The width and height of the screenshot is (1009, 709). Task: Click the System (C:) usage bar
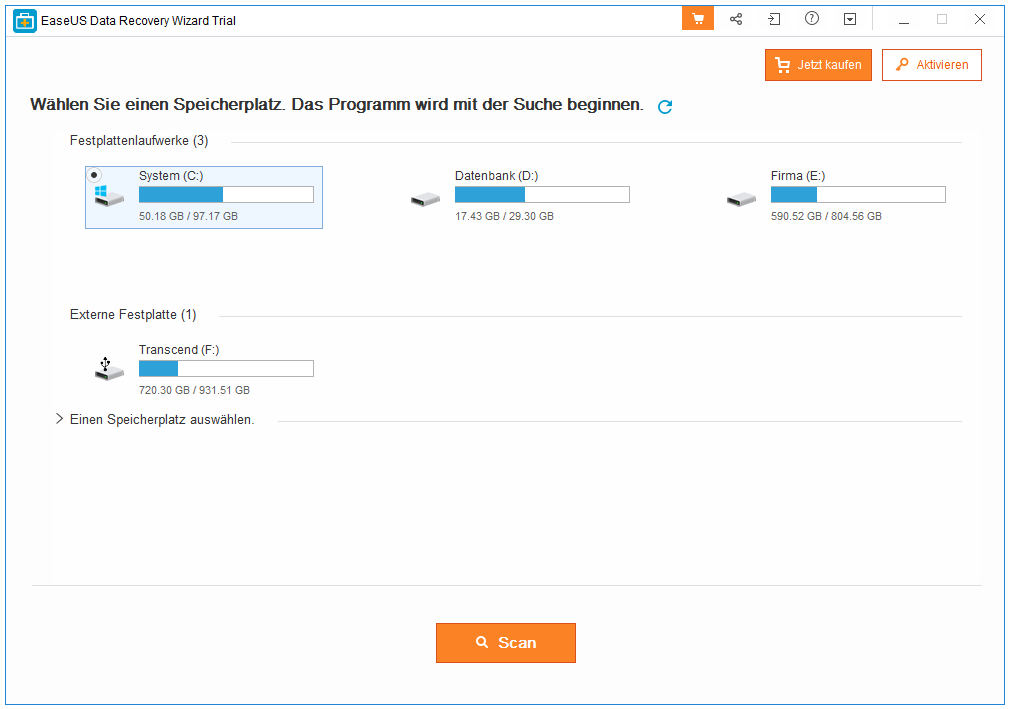point(226,194)
